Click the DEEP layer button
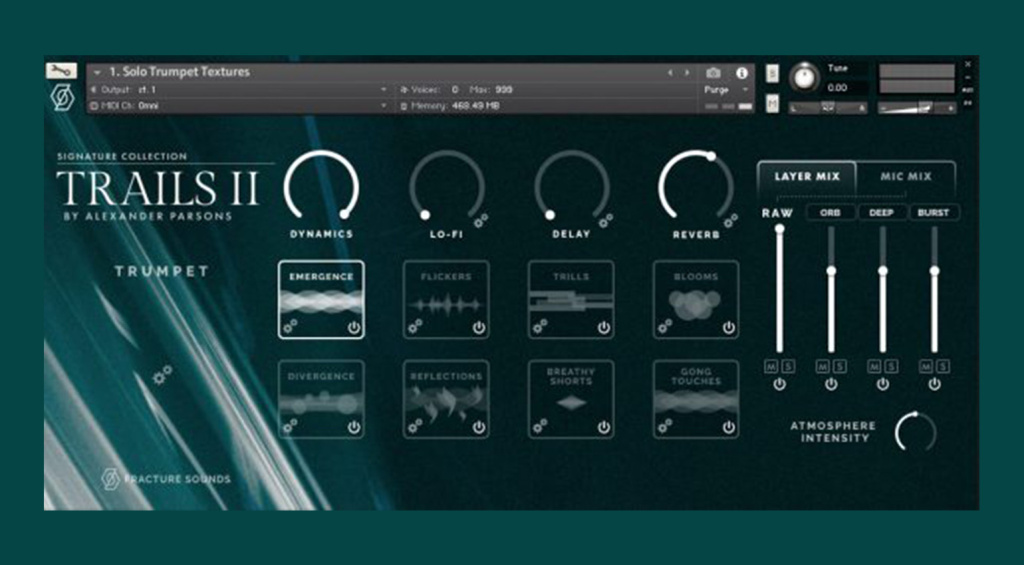 tap(882, 212)
